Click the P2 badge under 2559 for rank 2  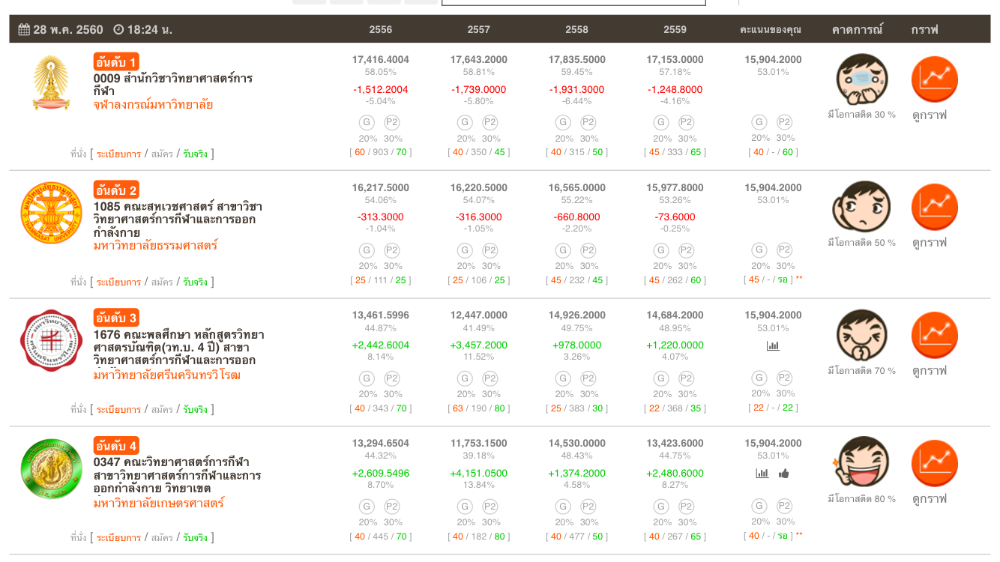(686, 250)
